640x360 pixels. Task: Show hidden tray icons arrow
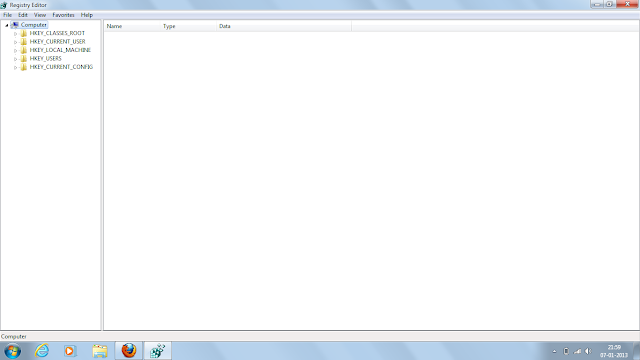pos(554,351)
